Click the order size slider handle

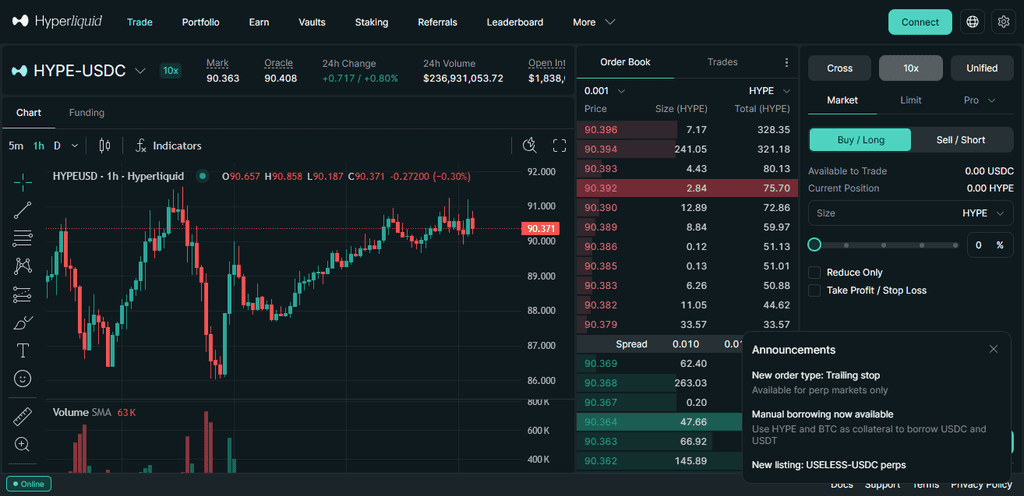pos(814,245)
